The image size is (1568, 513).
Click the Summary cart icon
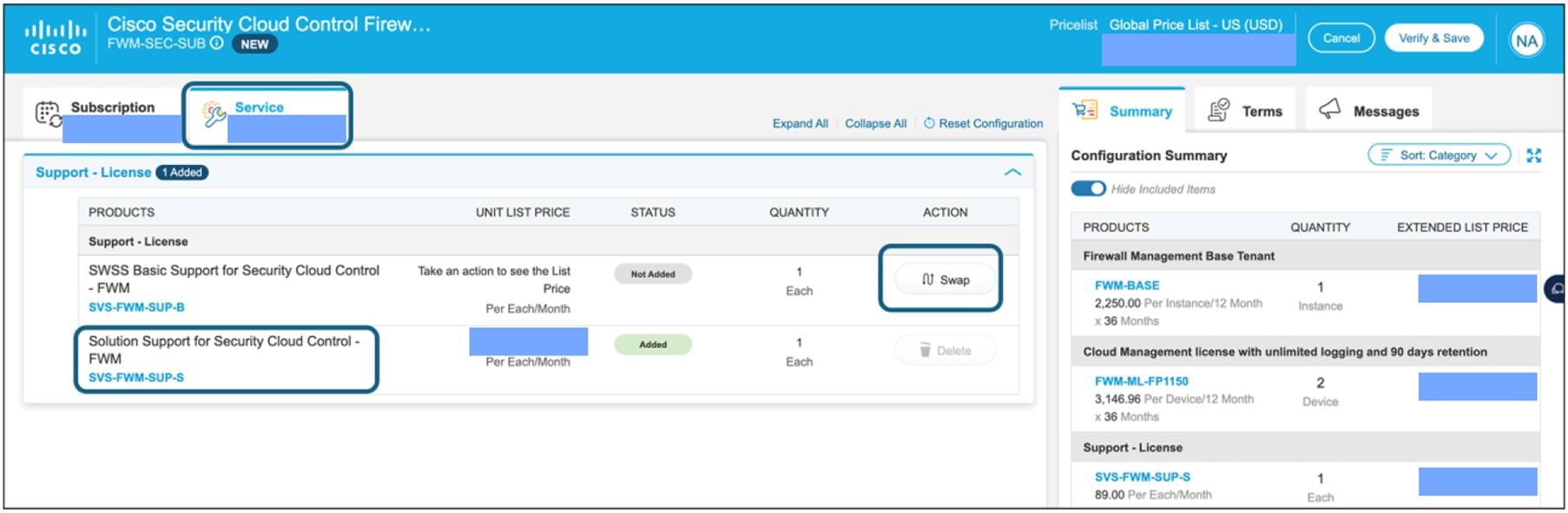click(1084, 110)
